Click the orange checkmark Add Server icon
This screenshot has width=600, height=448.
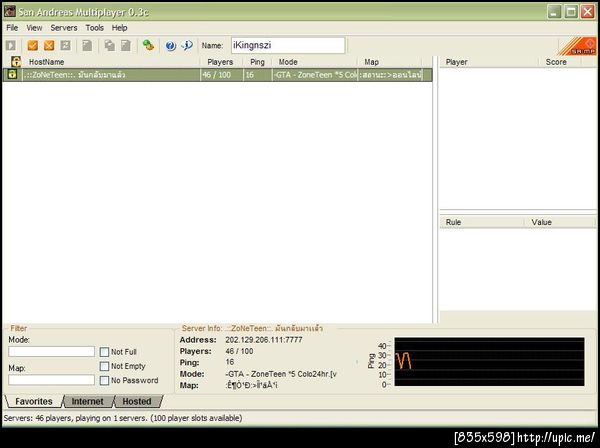point(33,46)
